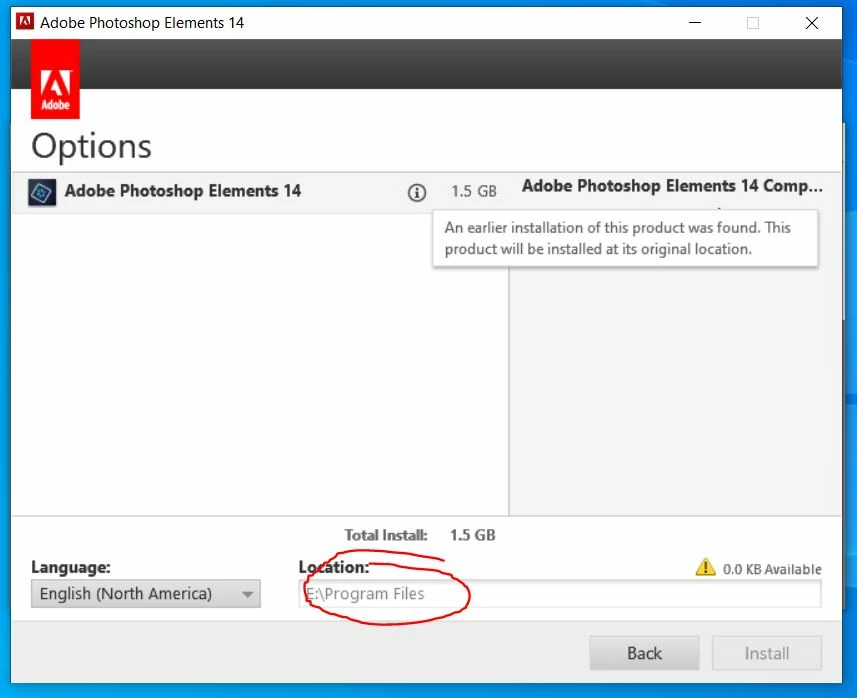This screenshot has height=698, width=857.
Task: Open the Language dropdown showing English (North America)
Action: [x=146, y=594]
